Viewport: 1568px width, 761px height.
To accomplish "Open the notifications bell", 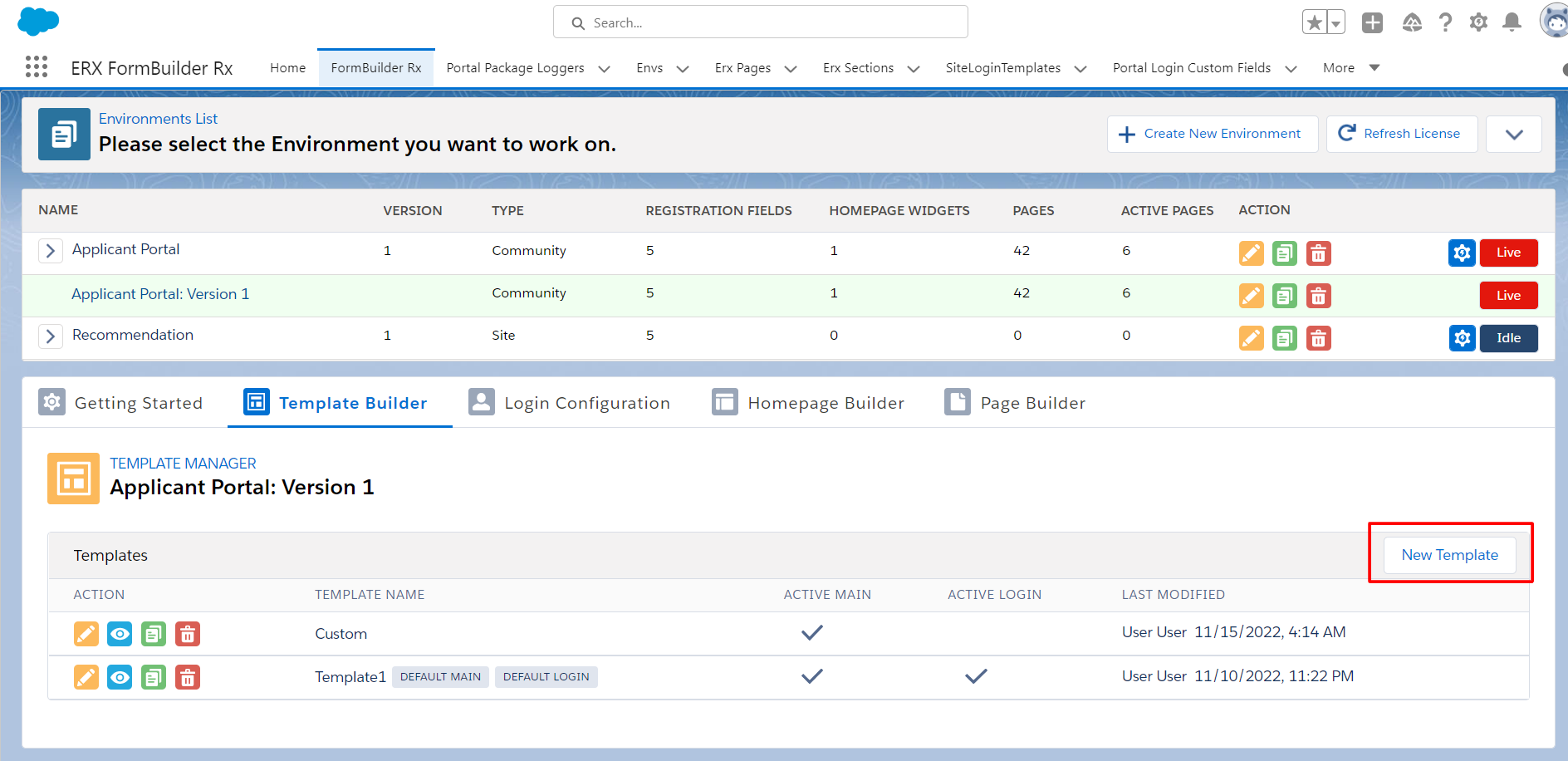I will 1512,22.
